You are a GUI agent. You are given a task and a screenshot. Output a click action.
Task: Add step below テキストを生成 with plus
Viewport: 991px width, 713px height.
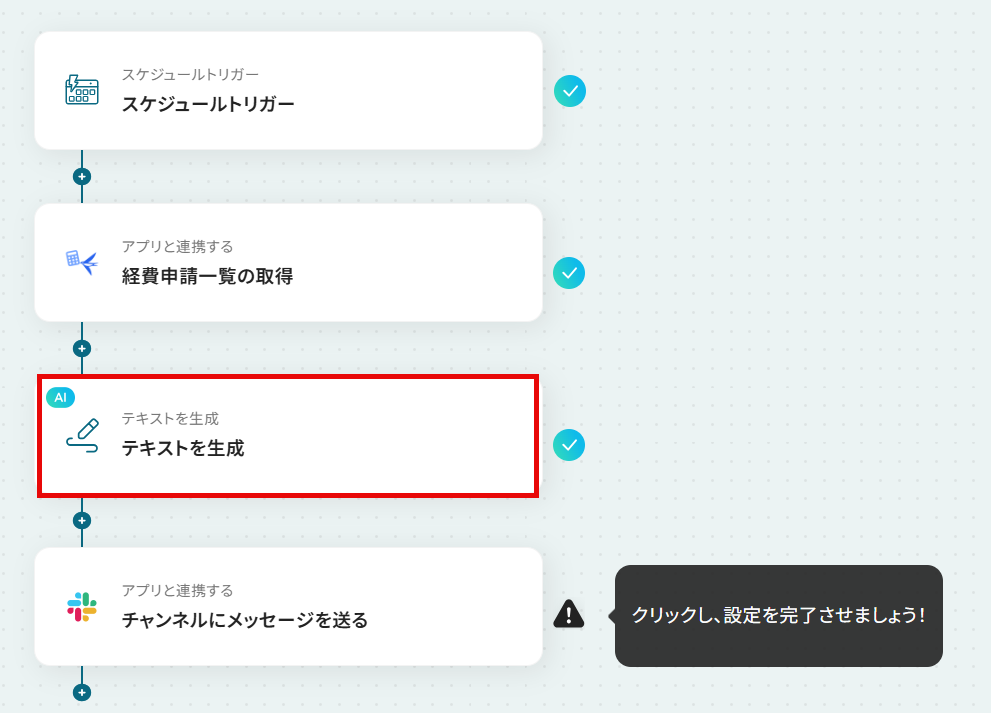[82, 520]
